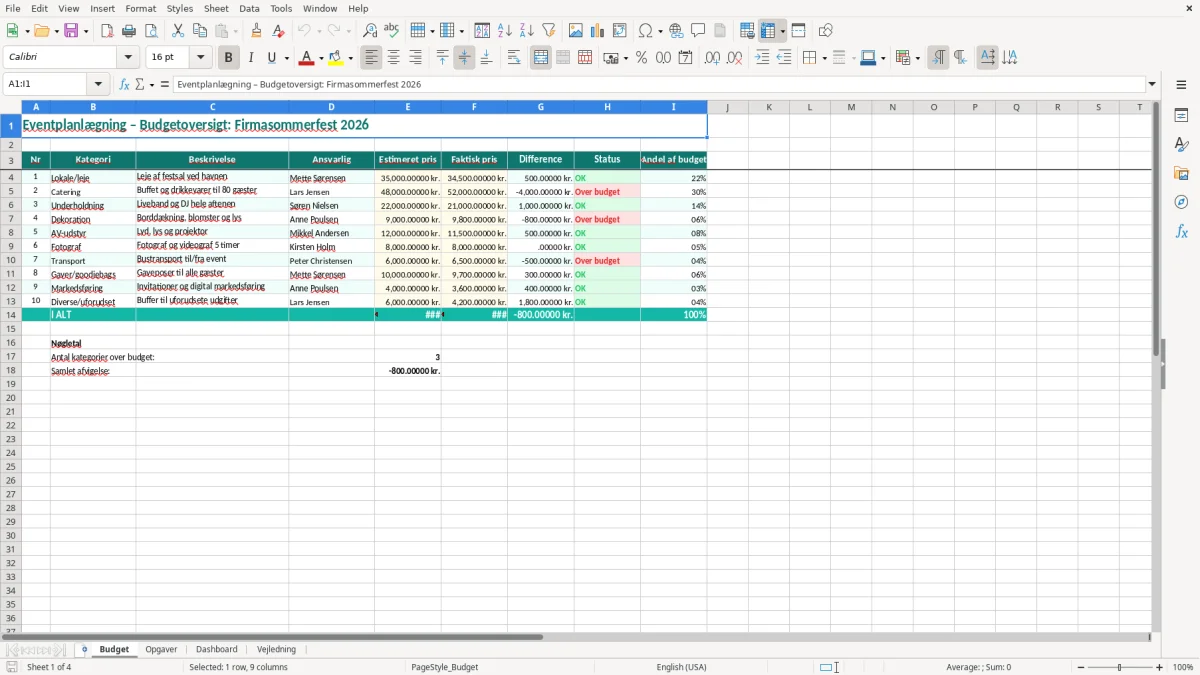Open Special Character dropdown arrow

point(660,32)
